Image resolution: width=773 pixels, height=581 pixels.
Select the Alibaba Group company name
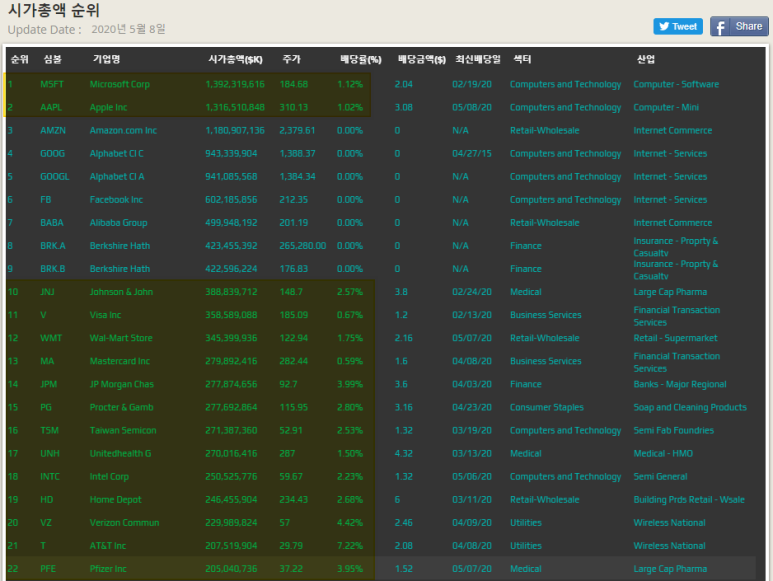118,223
